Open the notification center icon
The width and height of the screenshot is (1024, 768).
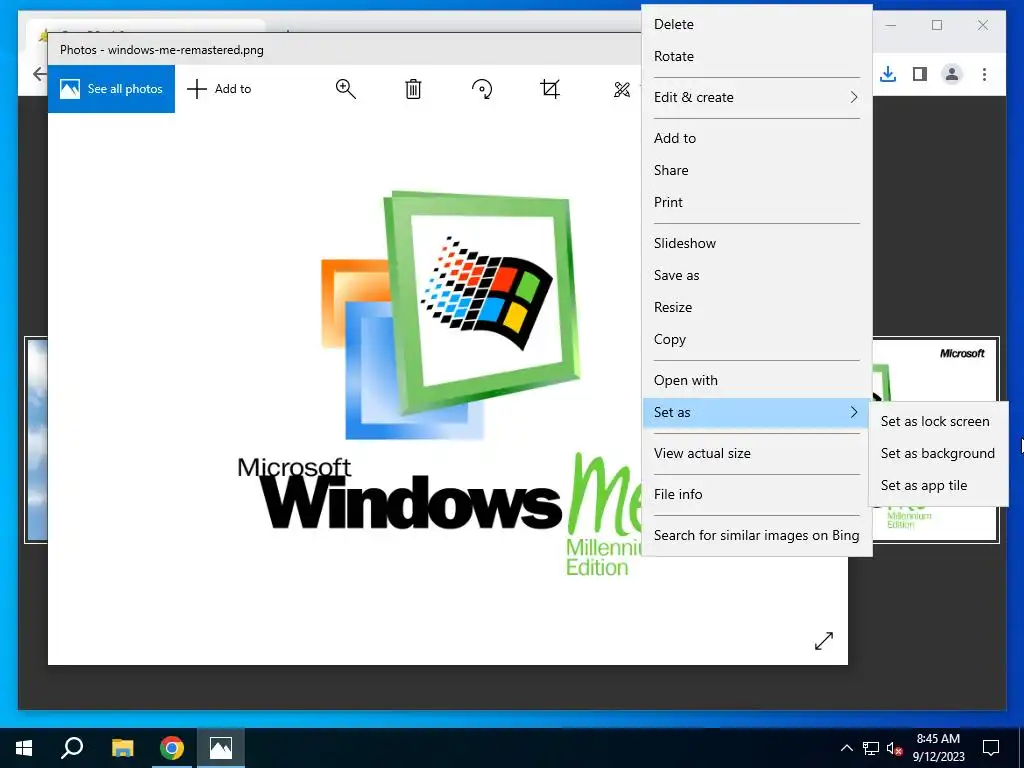click(991, 748)
